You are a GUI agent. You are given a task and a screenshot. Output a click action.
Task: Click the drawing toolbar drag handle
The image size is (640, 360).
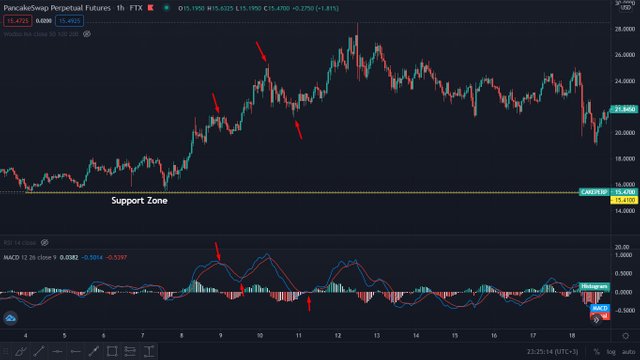coord(5,351)
